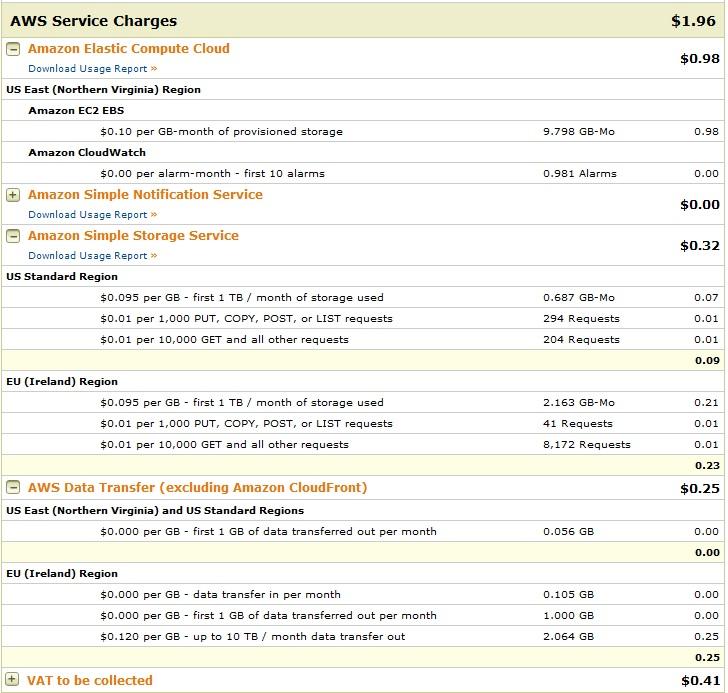Open AWS Data Transfer (excluding Amazon CloudFront) heading
728x693 pixels.
[x=197, y=487]
